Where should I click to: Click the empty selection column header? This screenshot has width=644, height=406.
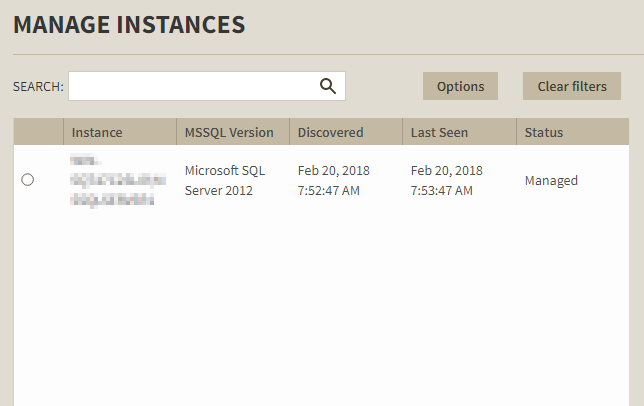pos(38,132)
